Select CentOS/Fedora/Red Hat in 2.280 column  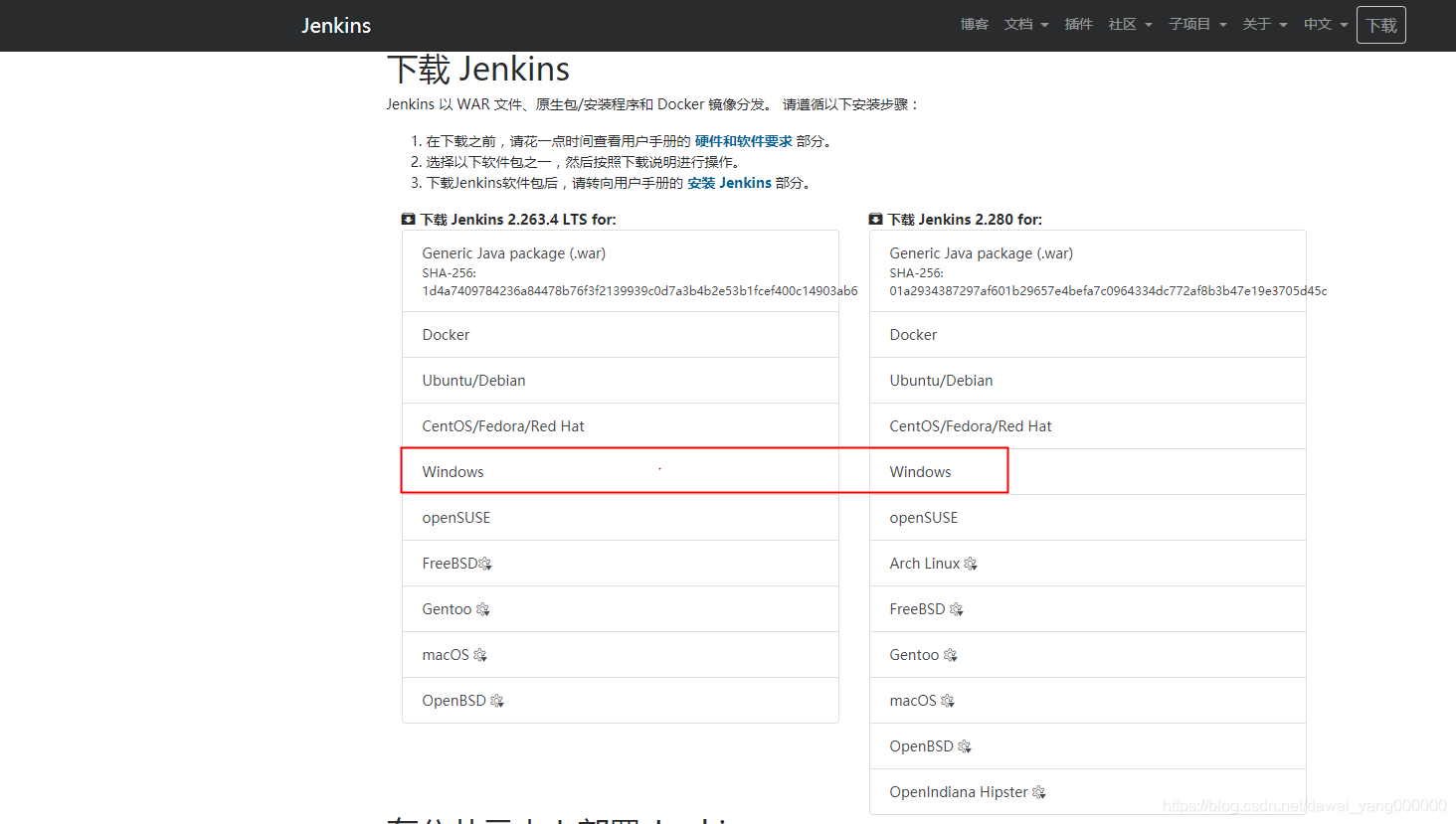1088,426
